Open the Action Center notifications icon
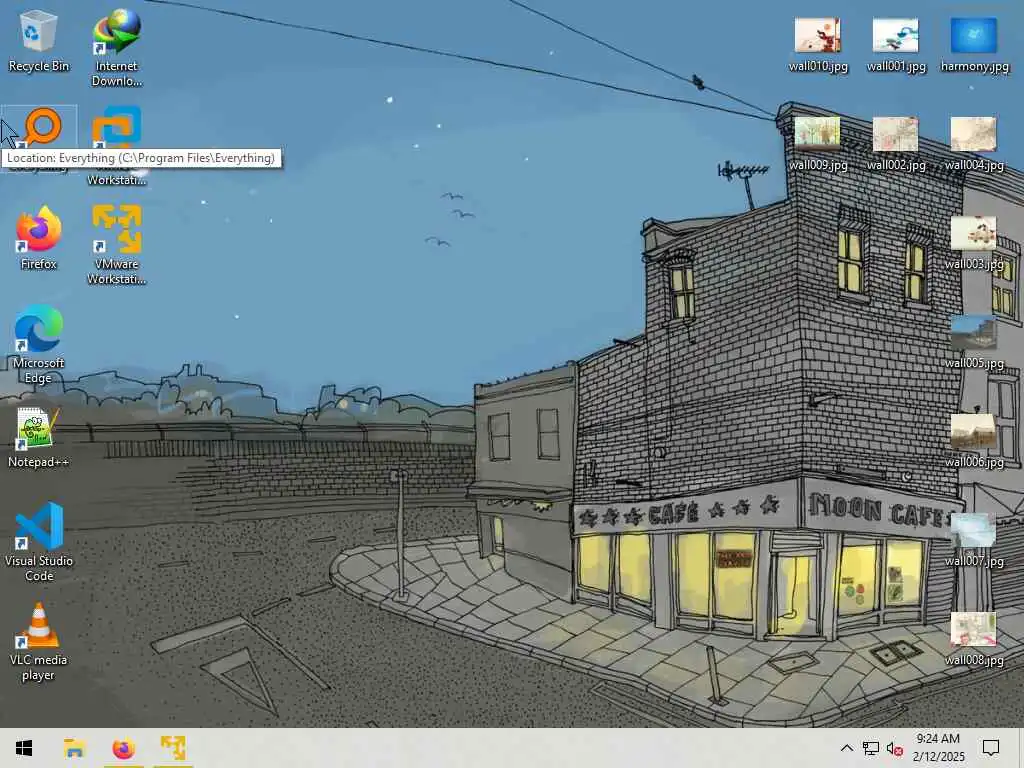This screenshot has height=768, width=1024. 991,748
